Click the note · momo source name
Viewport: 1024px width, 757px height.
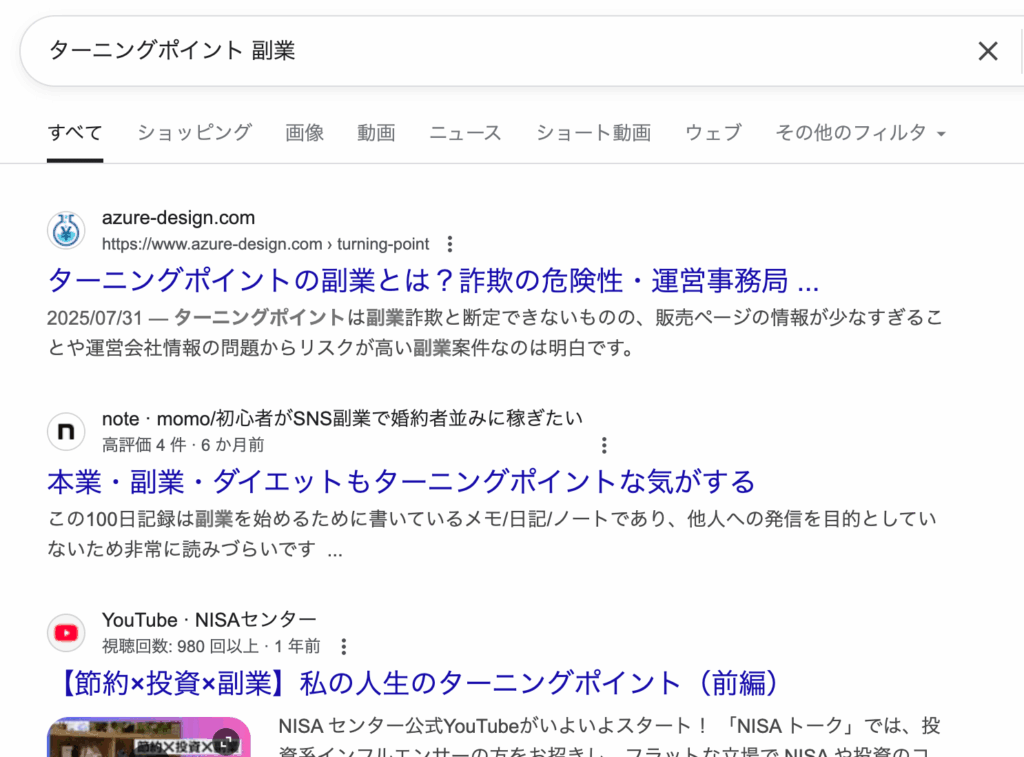(x=342, y=419)
